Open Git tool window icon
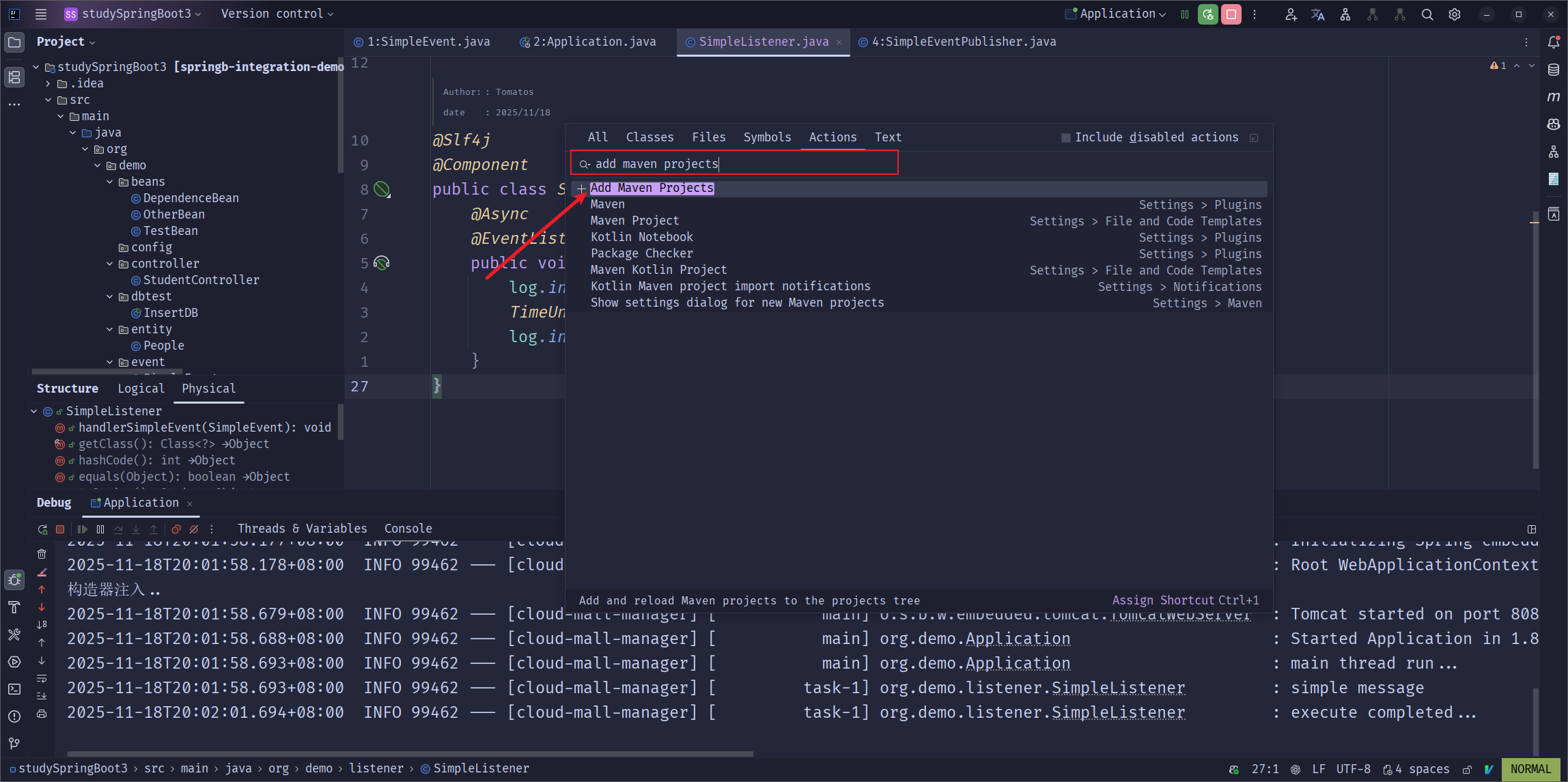 tap(14, 743)
